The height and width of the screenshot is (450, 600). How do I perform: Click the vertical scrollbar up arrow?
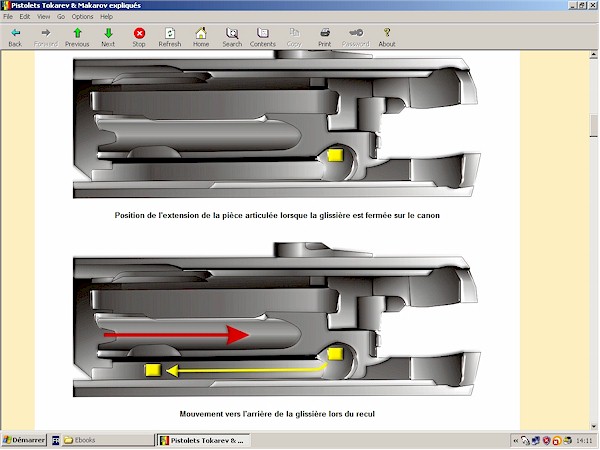click(593, 55)
